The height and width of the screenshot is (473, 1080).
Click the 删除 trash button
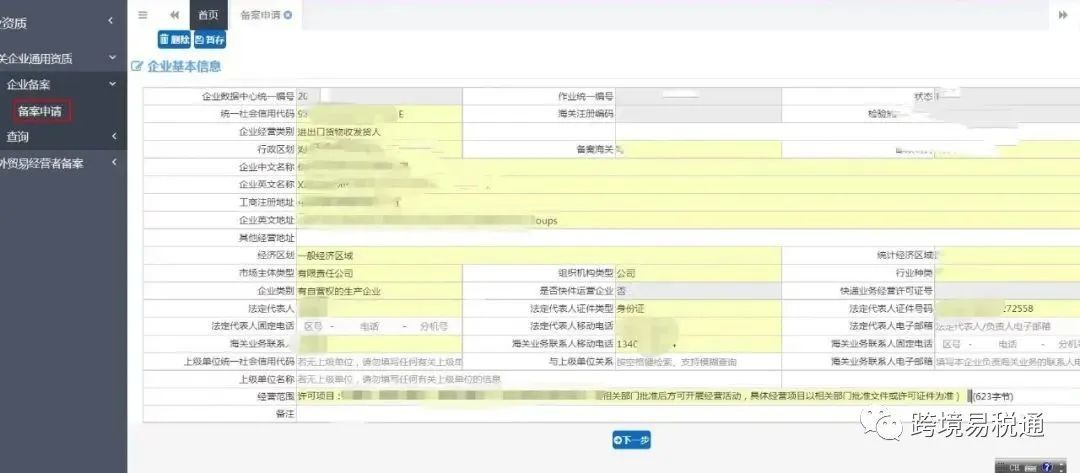coord(174,40)
